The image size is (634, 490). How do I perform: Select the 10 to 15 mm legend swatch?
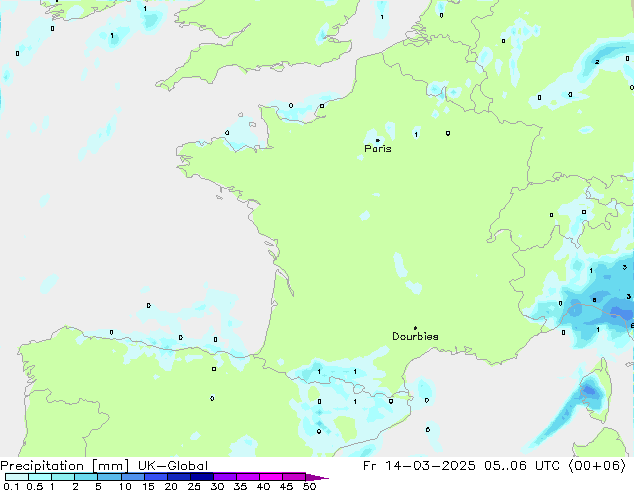pos(132,477)
